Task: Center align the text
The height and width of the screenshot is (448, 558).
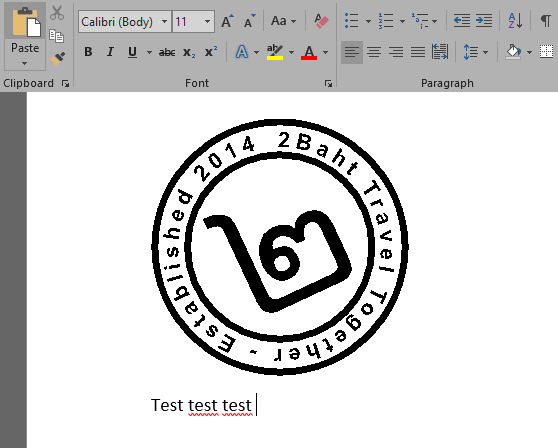Action: click(x=374, y=53)
